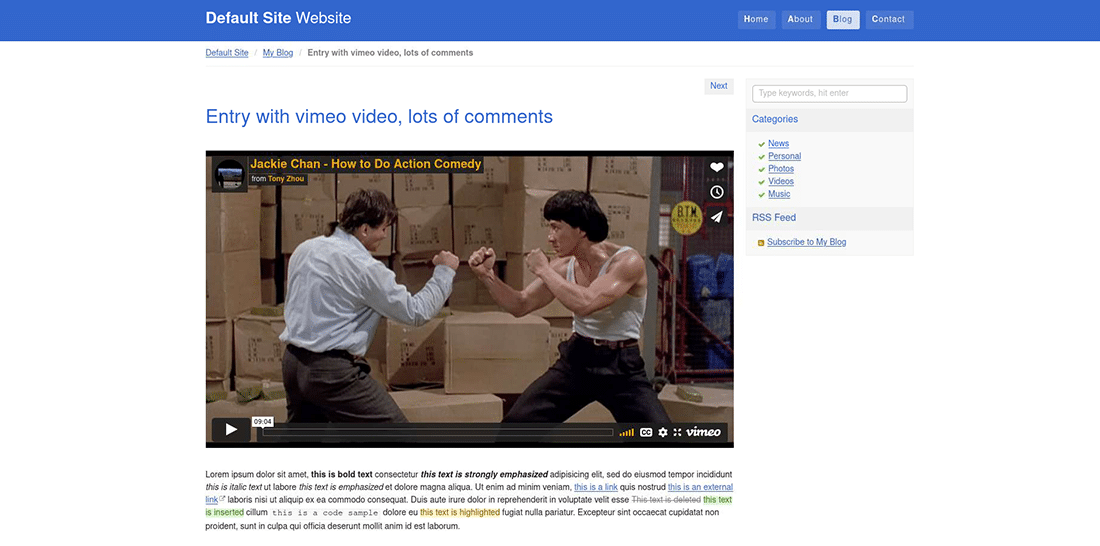This screenshot has height=546, width=1100.
Task: Open the Videos category link
Action: (x=781, y=182)
